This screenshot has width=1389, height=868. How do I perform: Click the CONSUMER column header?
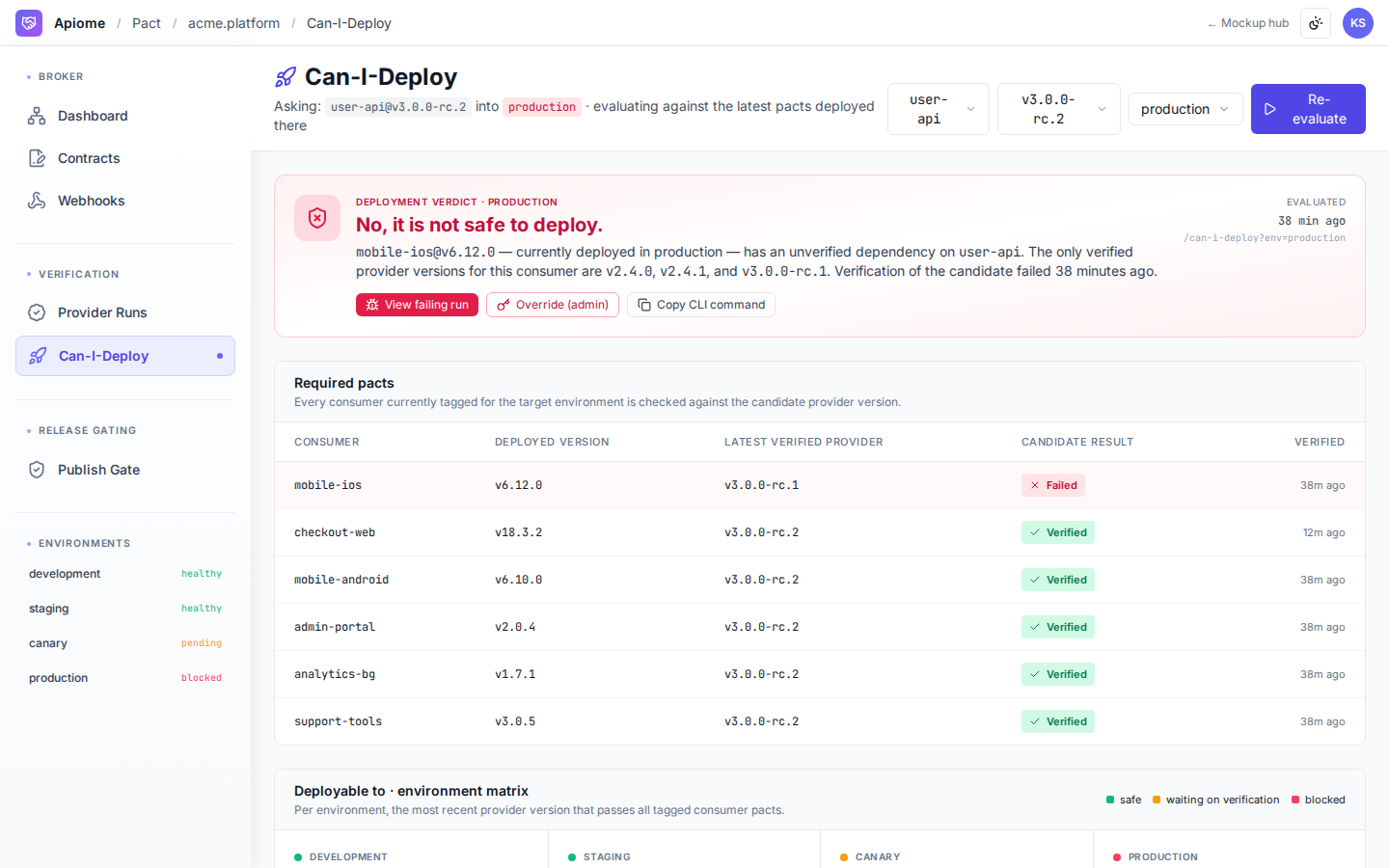[x=327, y=442]
